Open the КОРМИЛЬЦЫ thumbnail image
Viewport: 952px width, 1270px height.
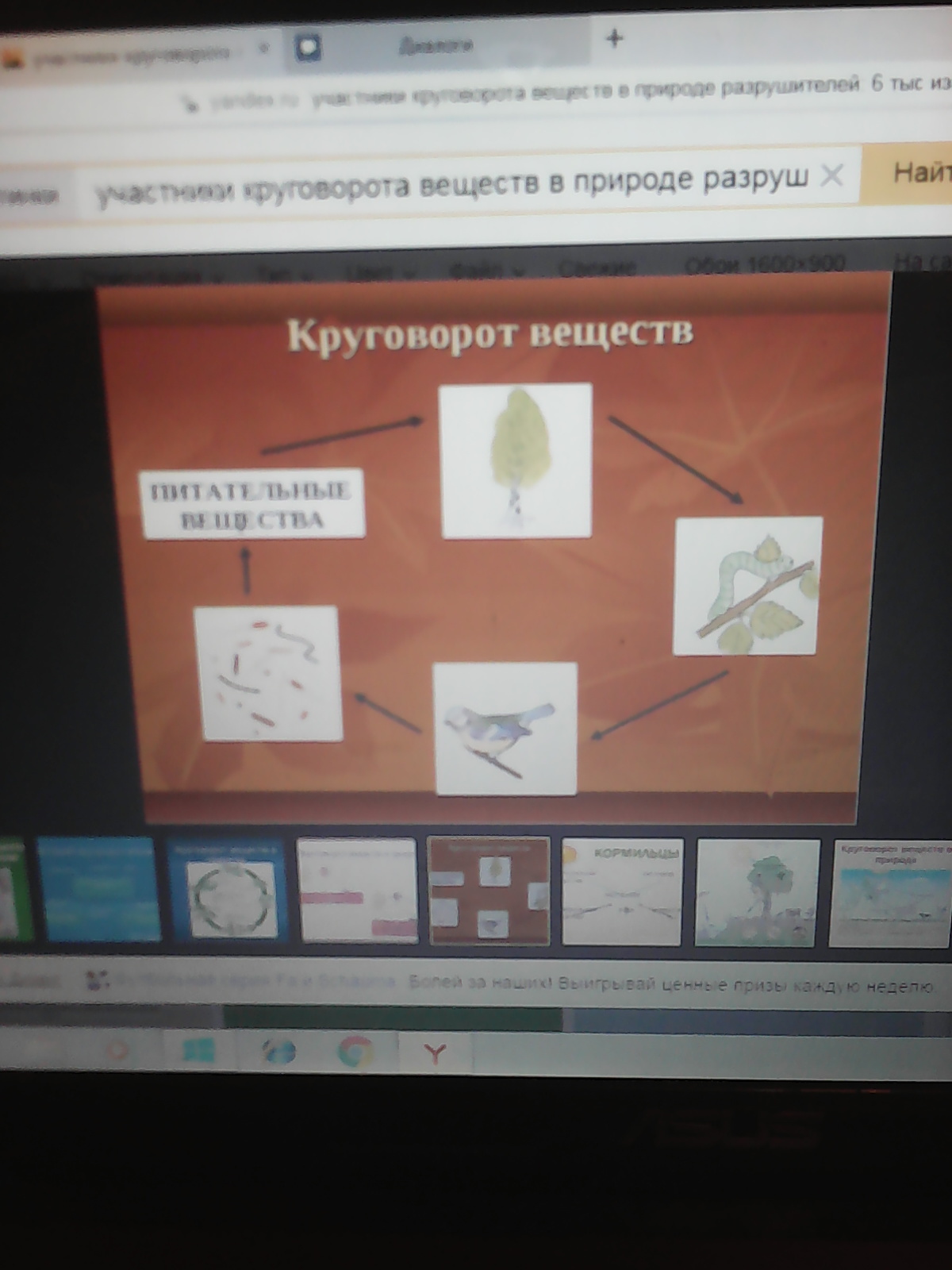point(622,892)
